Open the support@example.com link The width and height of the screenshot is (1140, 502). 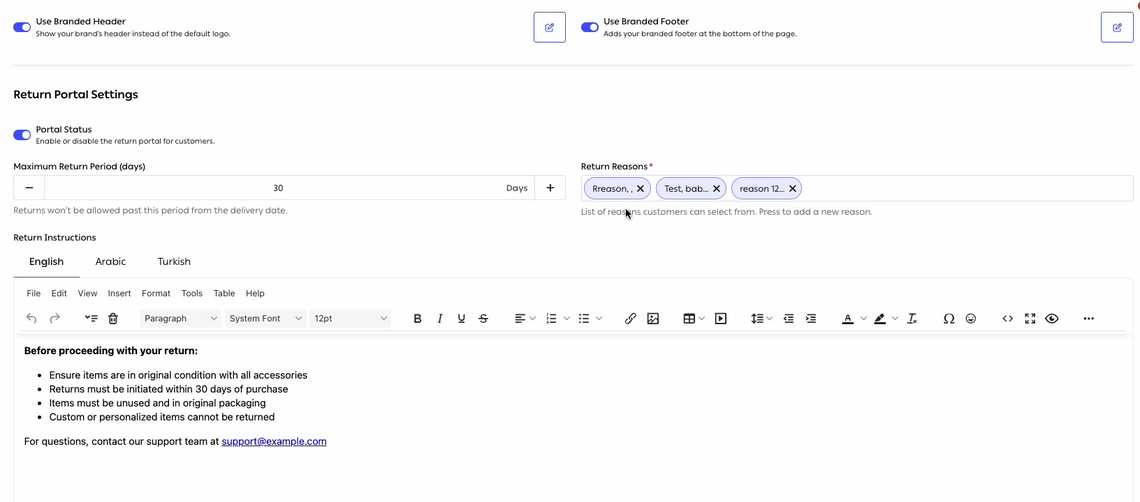[274, 441]
